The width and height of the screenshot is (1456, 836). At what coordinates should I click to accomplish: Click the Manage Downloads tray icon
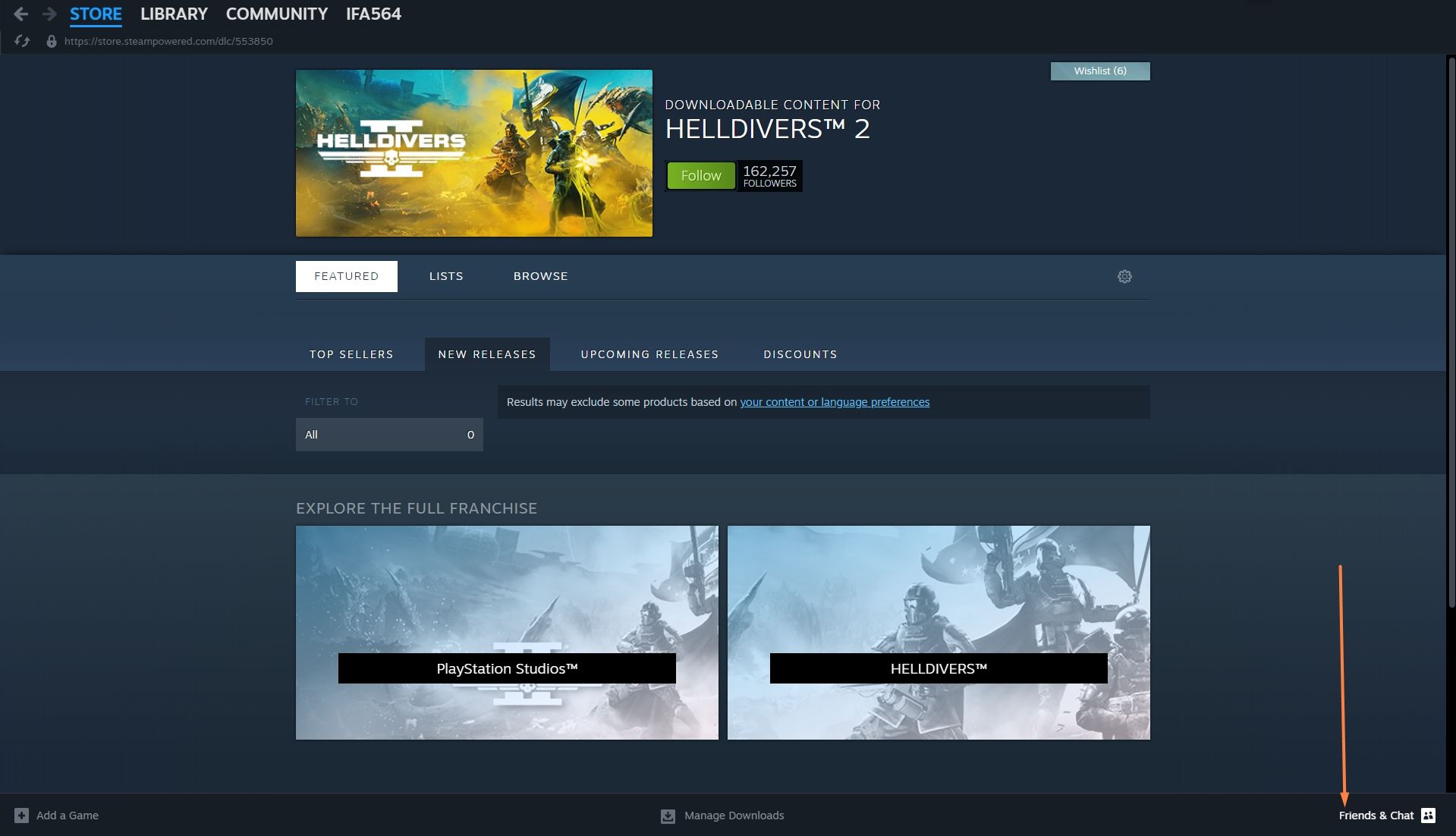point(668,816)
